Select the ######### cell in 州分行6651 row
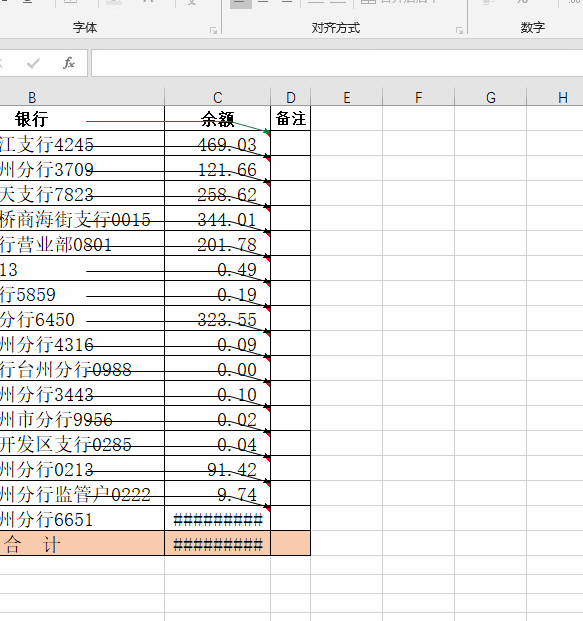 tap(217, 518)
